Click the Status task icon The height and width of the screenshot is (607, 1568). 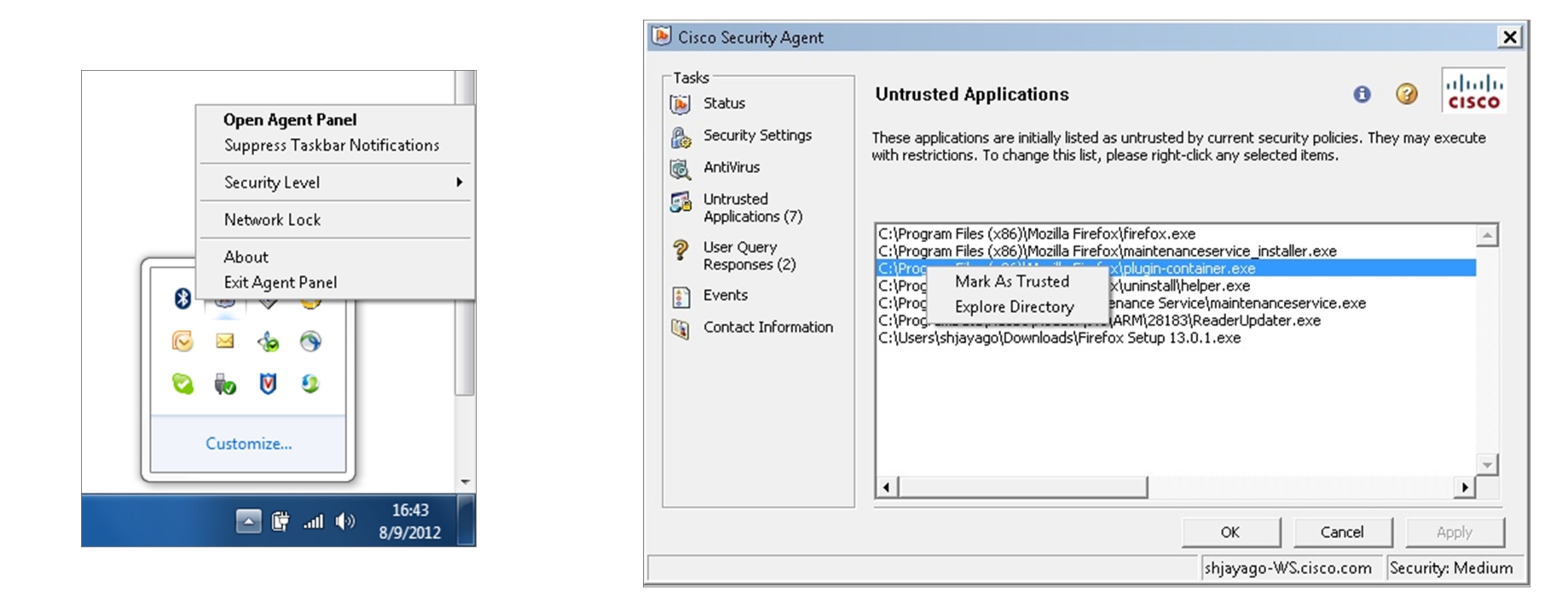680,104
